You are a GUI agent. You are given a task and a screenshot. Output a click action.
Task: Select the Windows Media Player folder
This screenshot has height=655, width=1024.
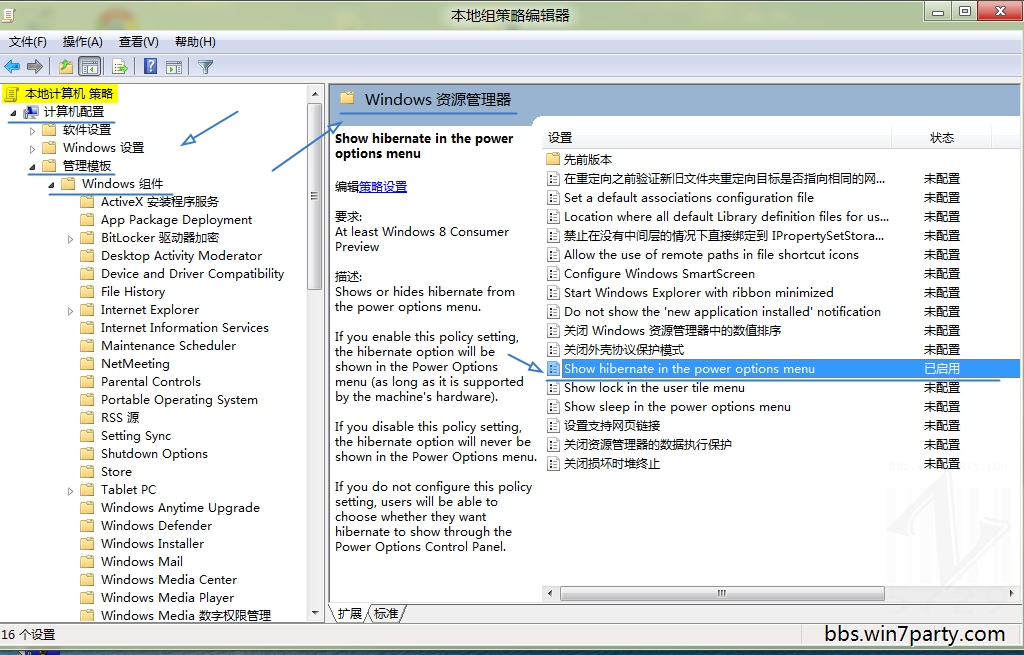coord(167,598)
